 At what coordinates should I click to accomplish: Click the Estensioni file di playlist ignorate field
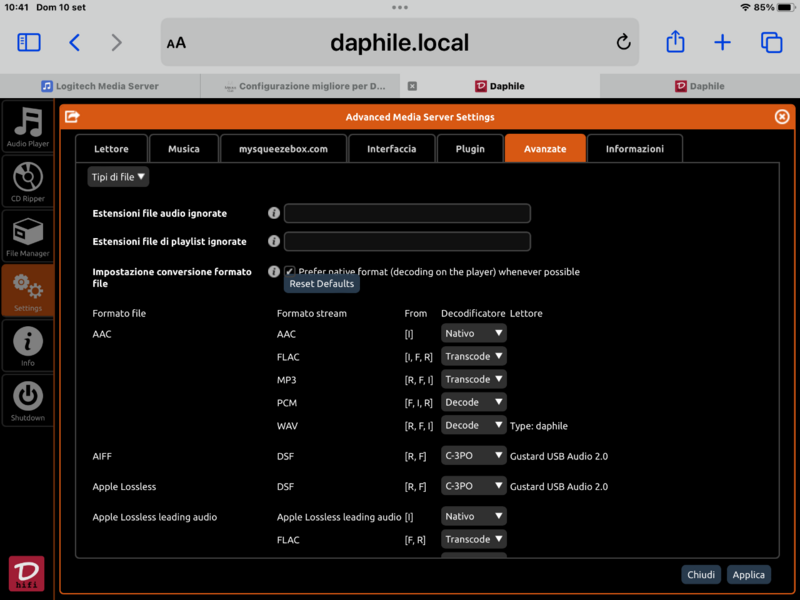[407, 242]
